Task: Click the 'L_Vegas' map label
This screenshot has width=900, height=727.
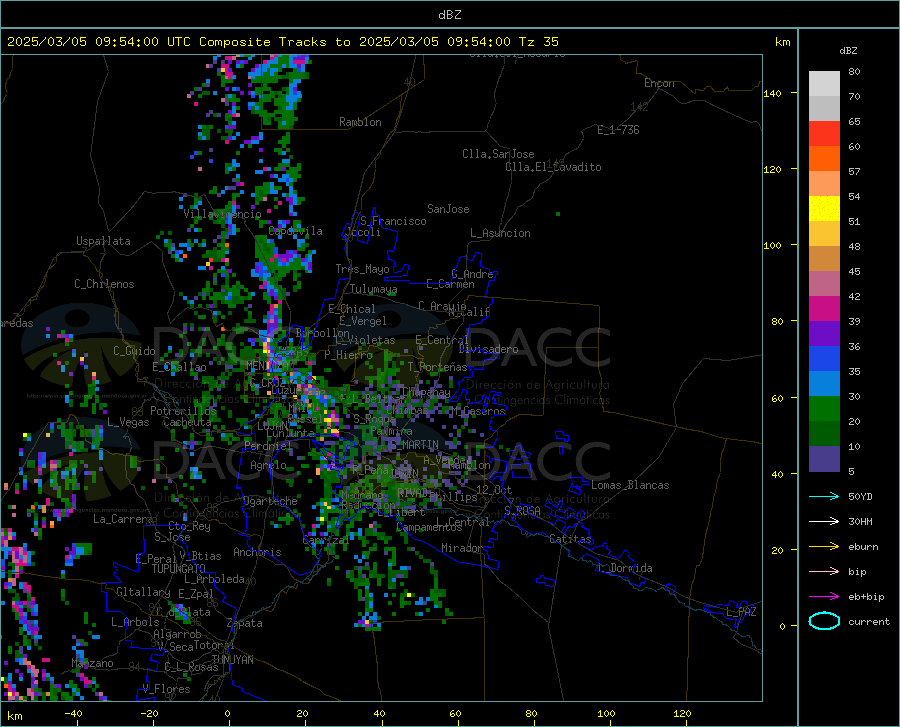Action: [x=128, y=422]
